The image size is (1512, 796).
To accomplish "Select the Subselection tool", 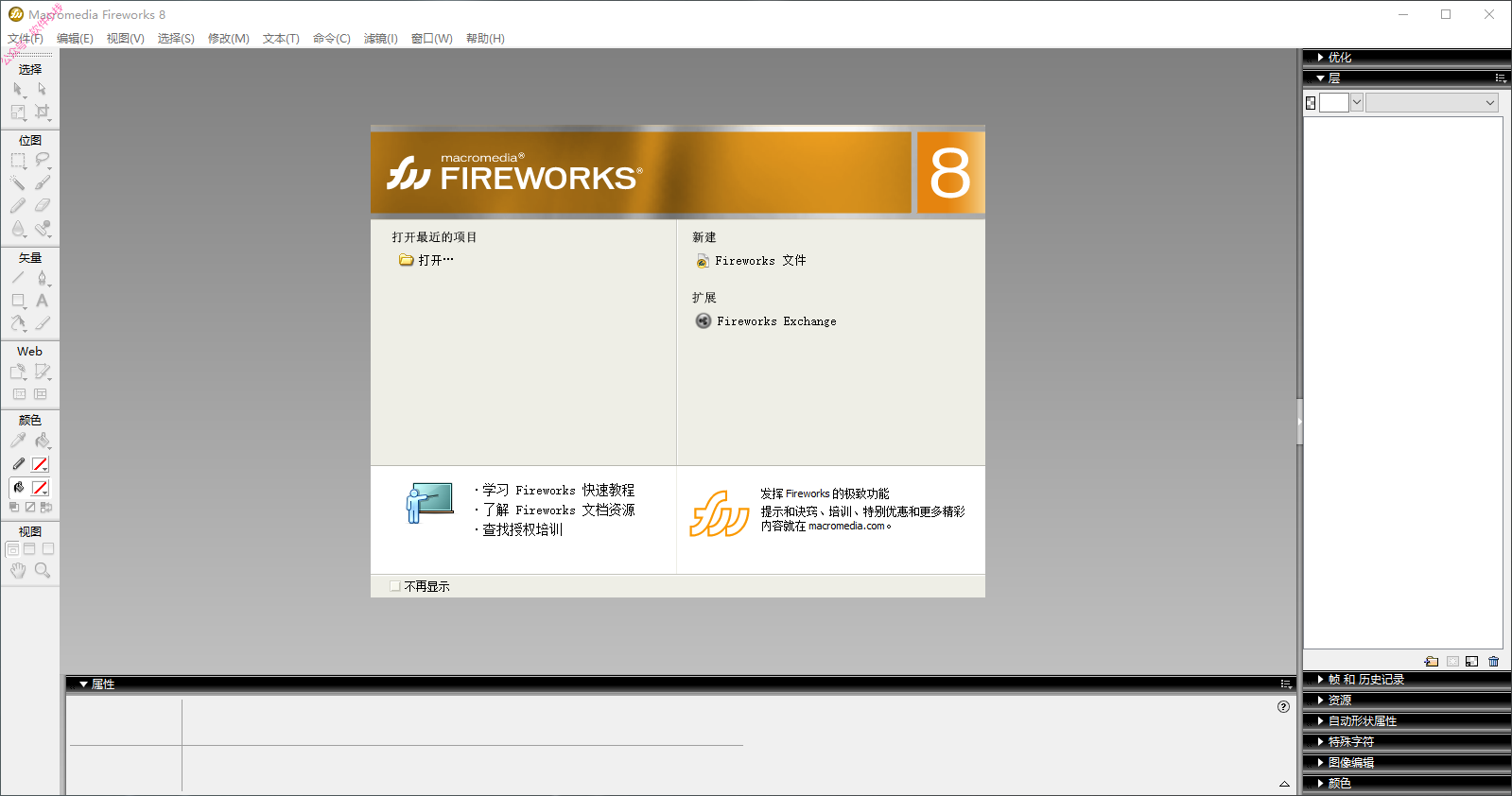I will (42, 89).
